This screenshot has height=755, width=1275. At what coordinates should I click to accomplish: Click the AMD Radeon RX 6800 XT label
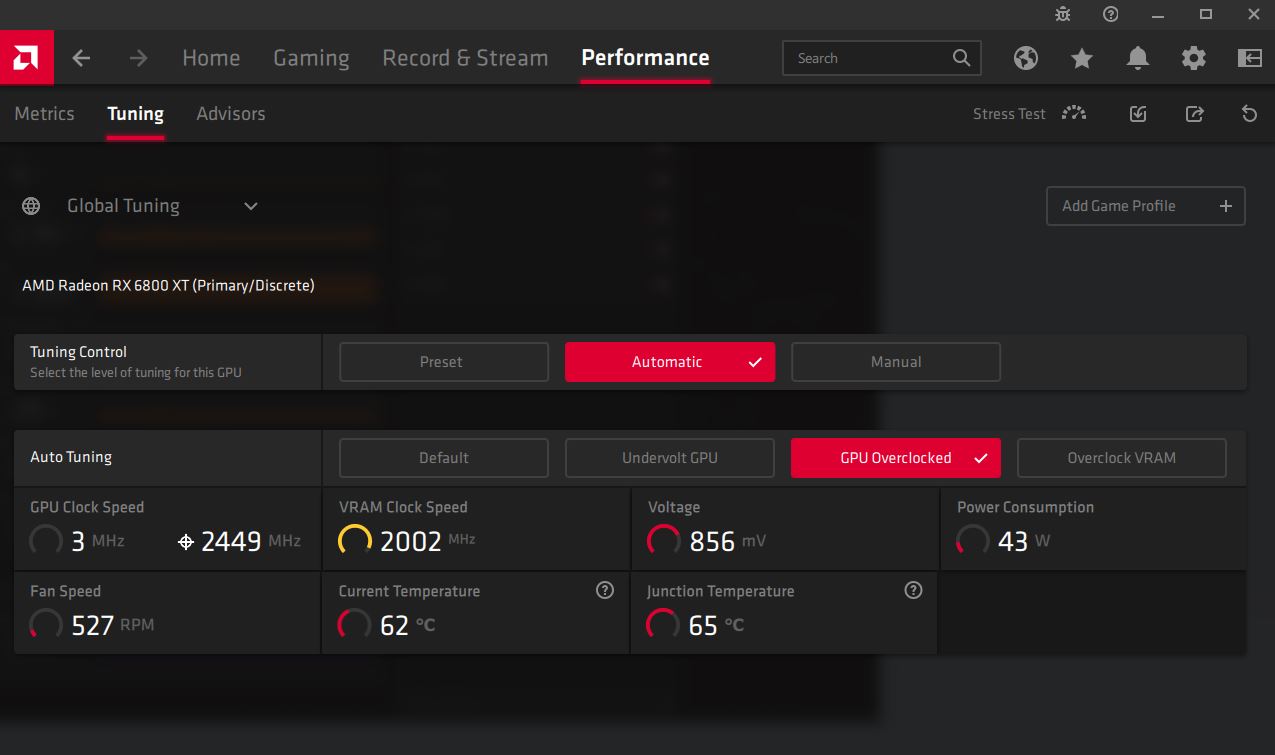(x=168, y=286)
